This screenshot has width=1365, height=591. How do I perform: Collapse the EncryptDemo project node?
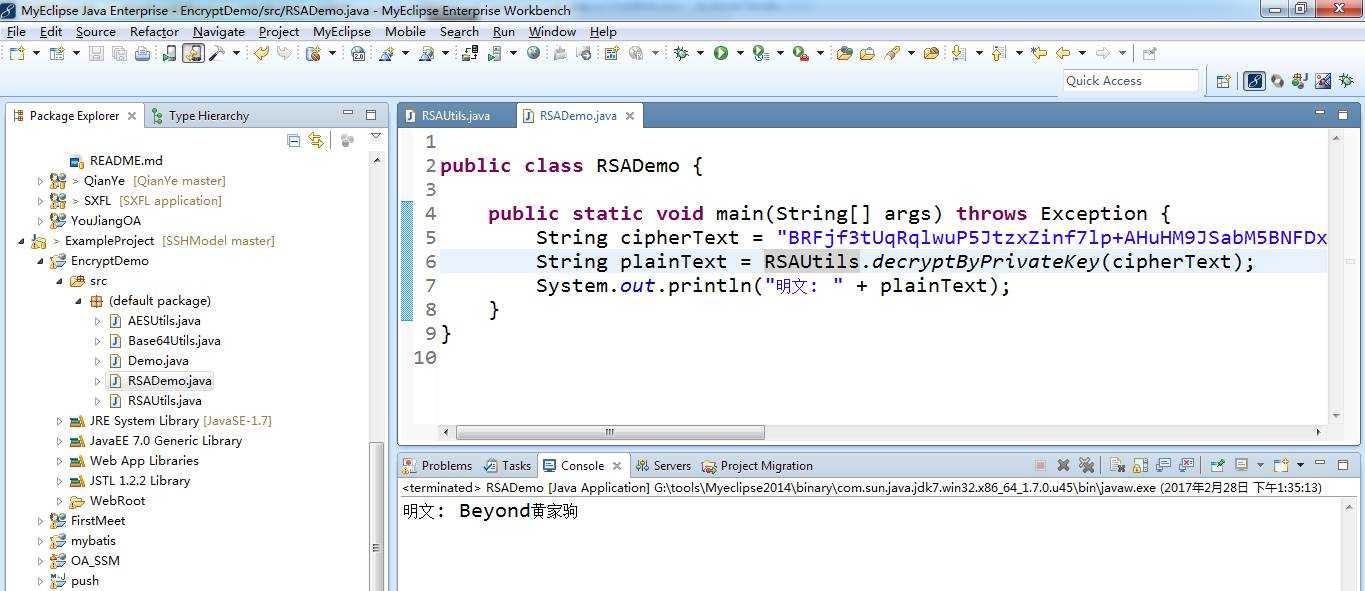pos(40,261)
